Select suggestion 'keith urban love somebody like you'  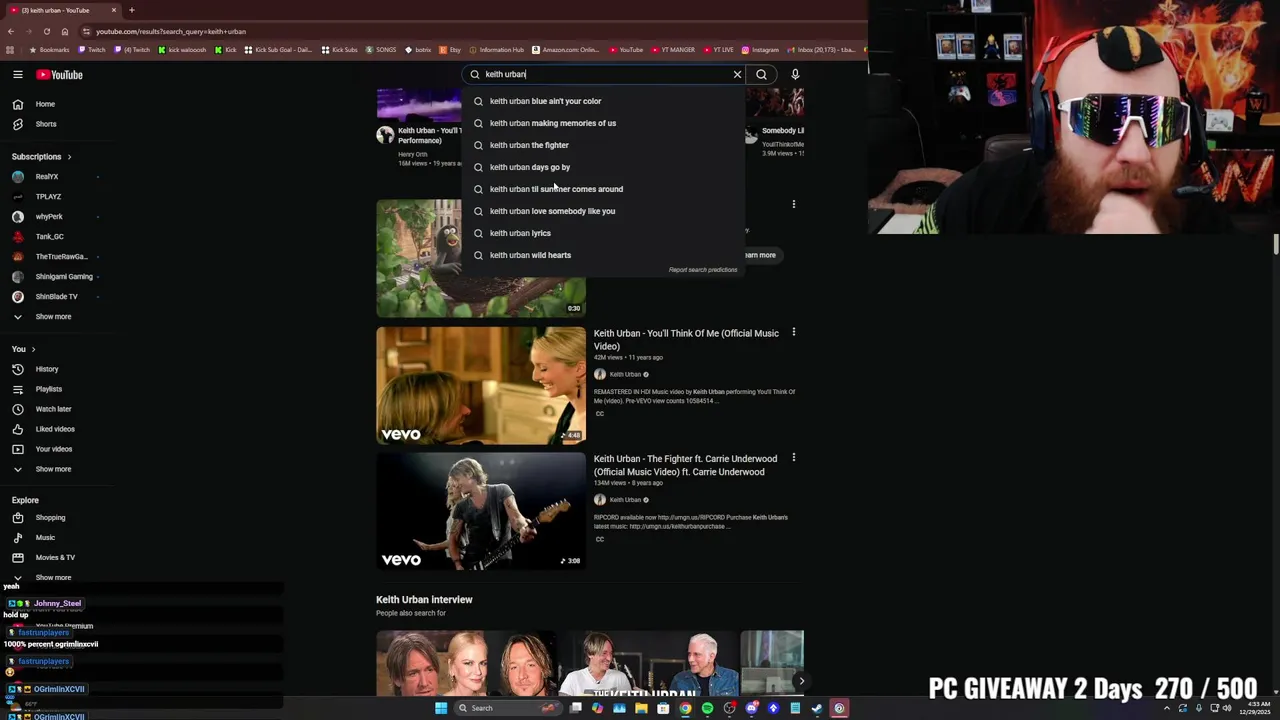click(605, 211)
